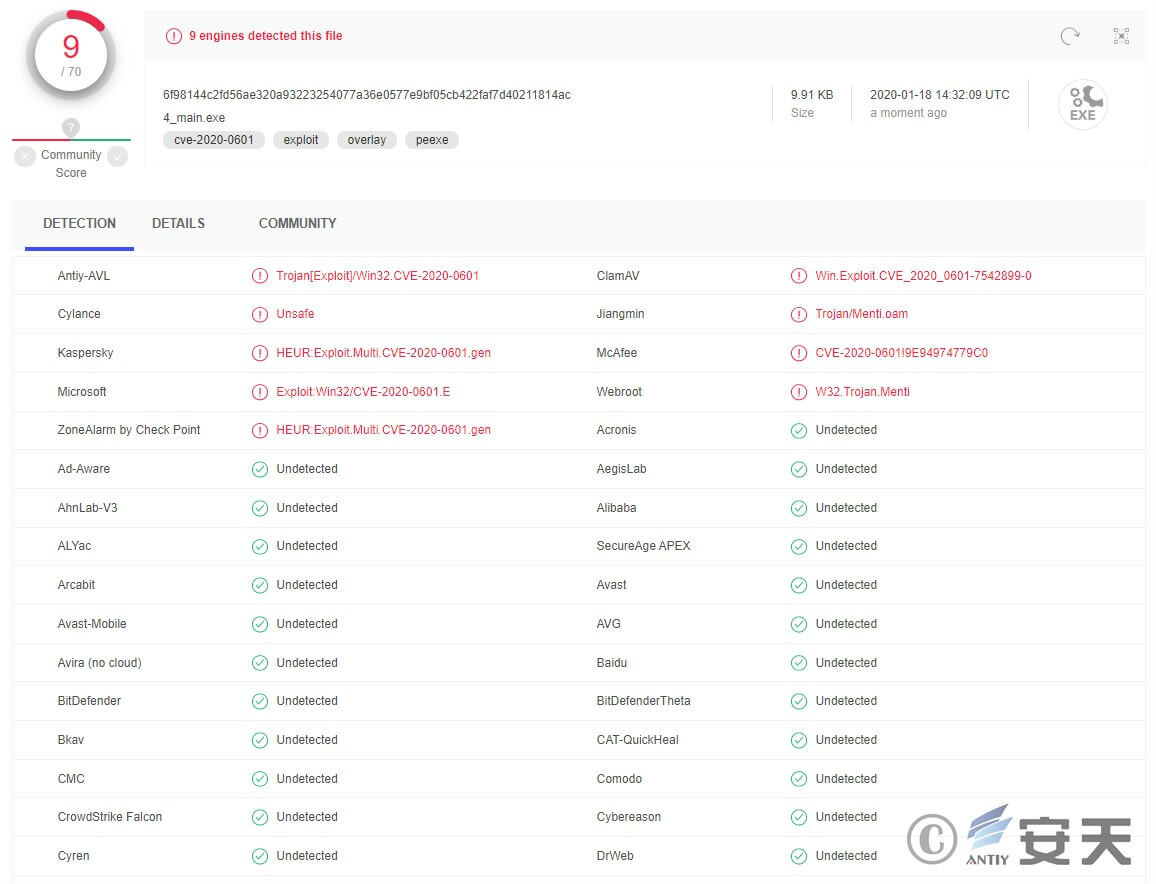Viewport: 1156px width, 884px height.
Task: Click the ZoneAlarm by Check Point engine name
Action: (128, 430)
